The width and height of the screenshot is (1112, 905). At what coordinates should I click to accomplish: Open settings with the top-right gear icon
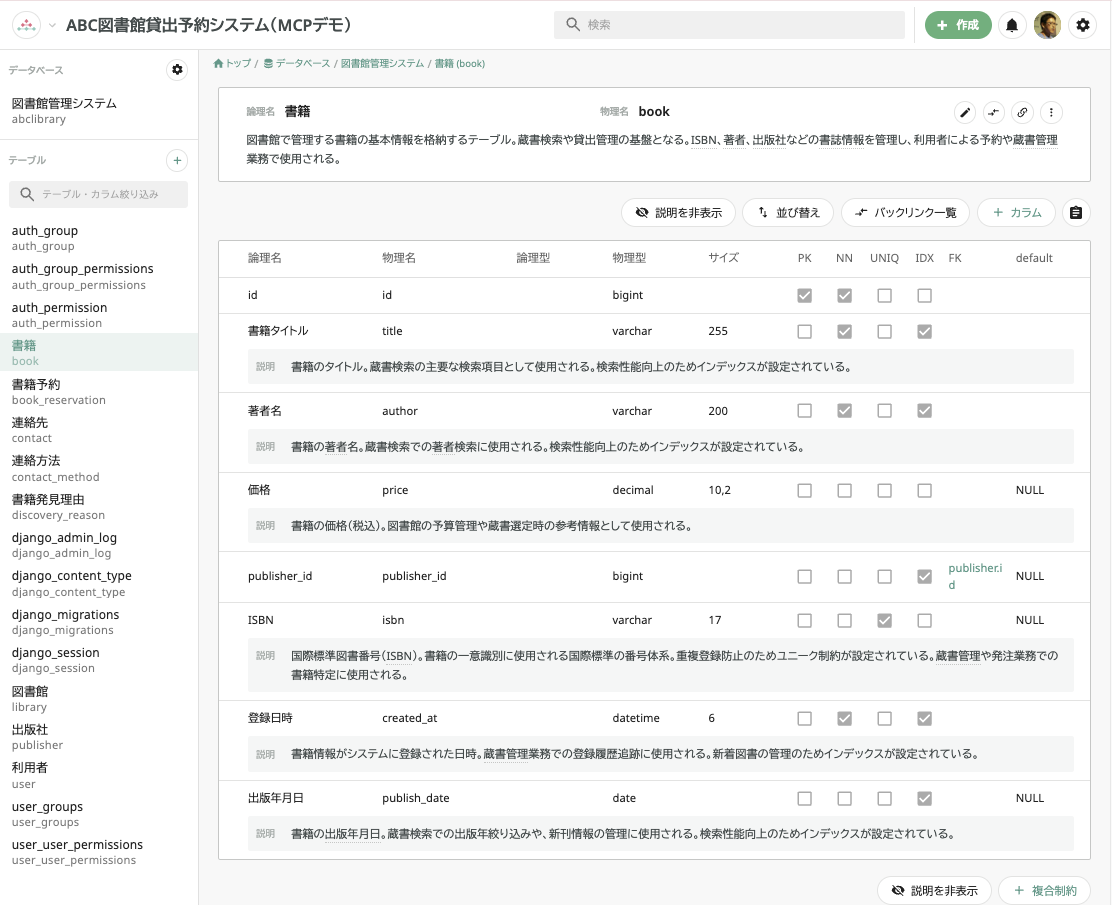tap(1083, 25)
